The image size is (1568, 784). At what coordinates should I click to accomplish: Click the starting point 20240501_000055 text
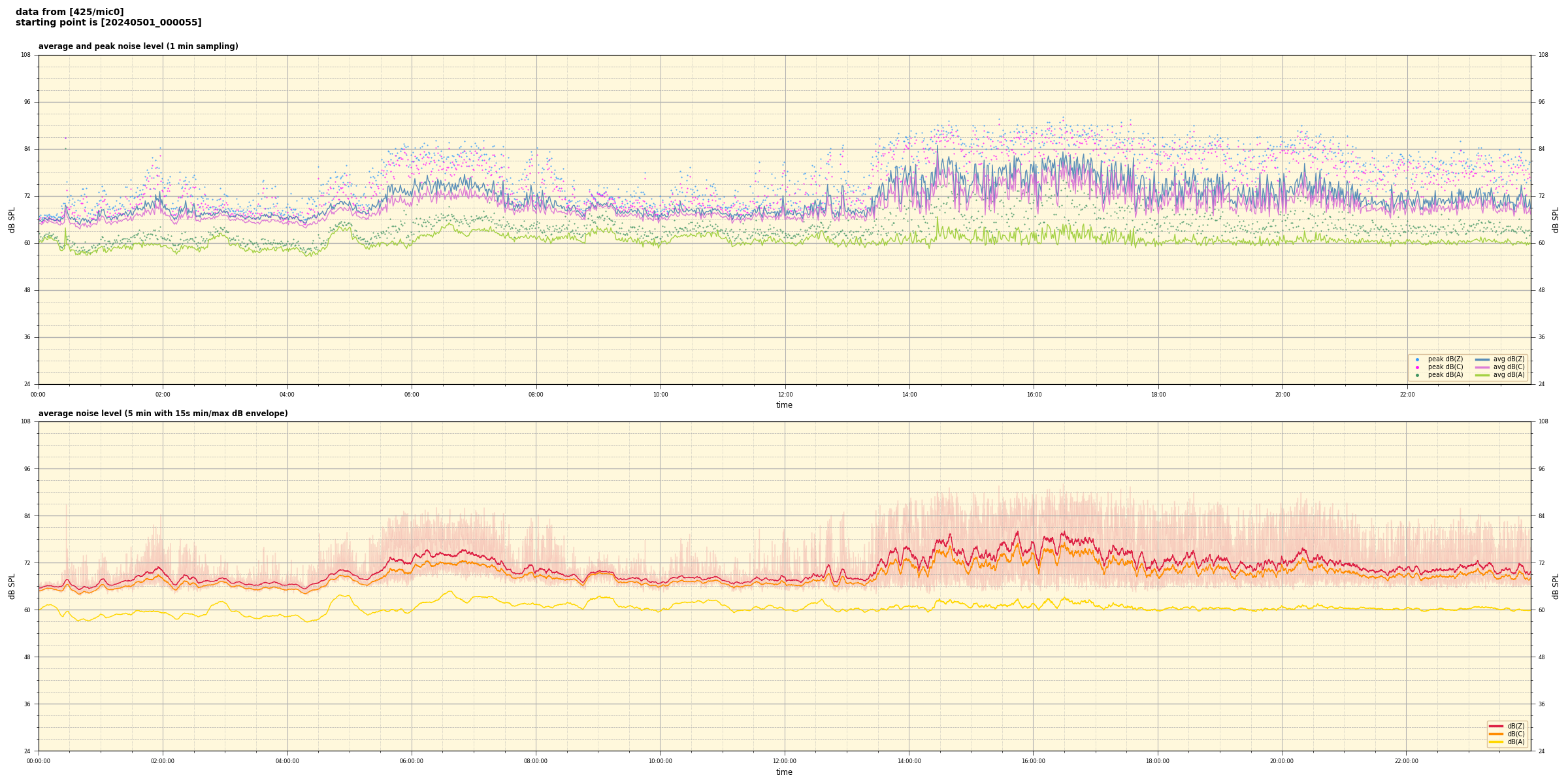(108, 23)
